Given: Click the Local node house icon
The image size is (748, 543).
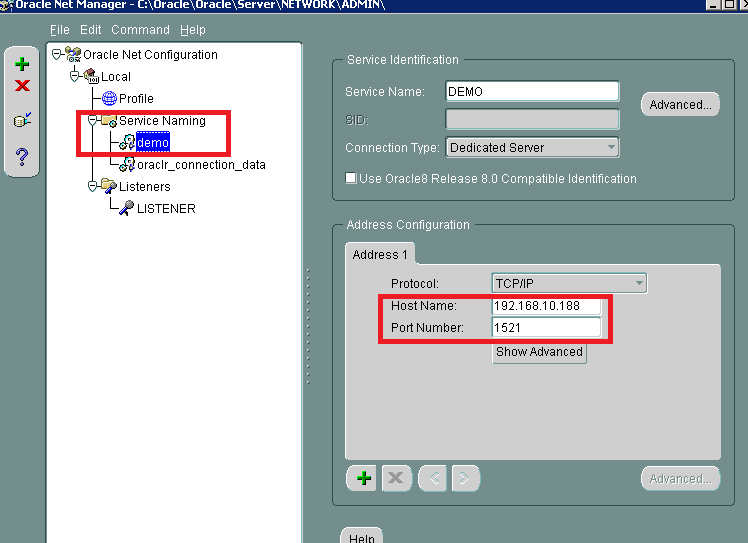Looking at the screenshot, I should 91,76.
